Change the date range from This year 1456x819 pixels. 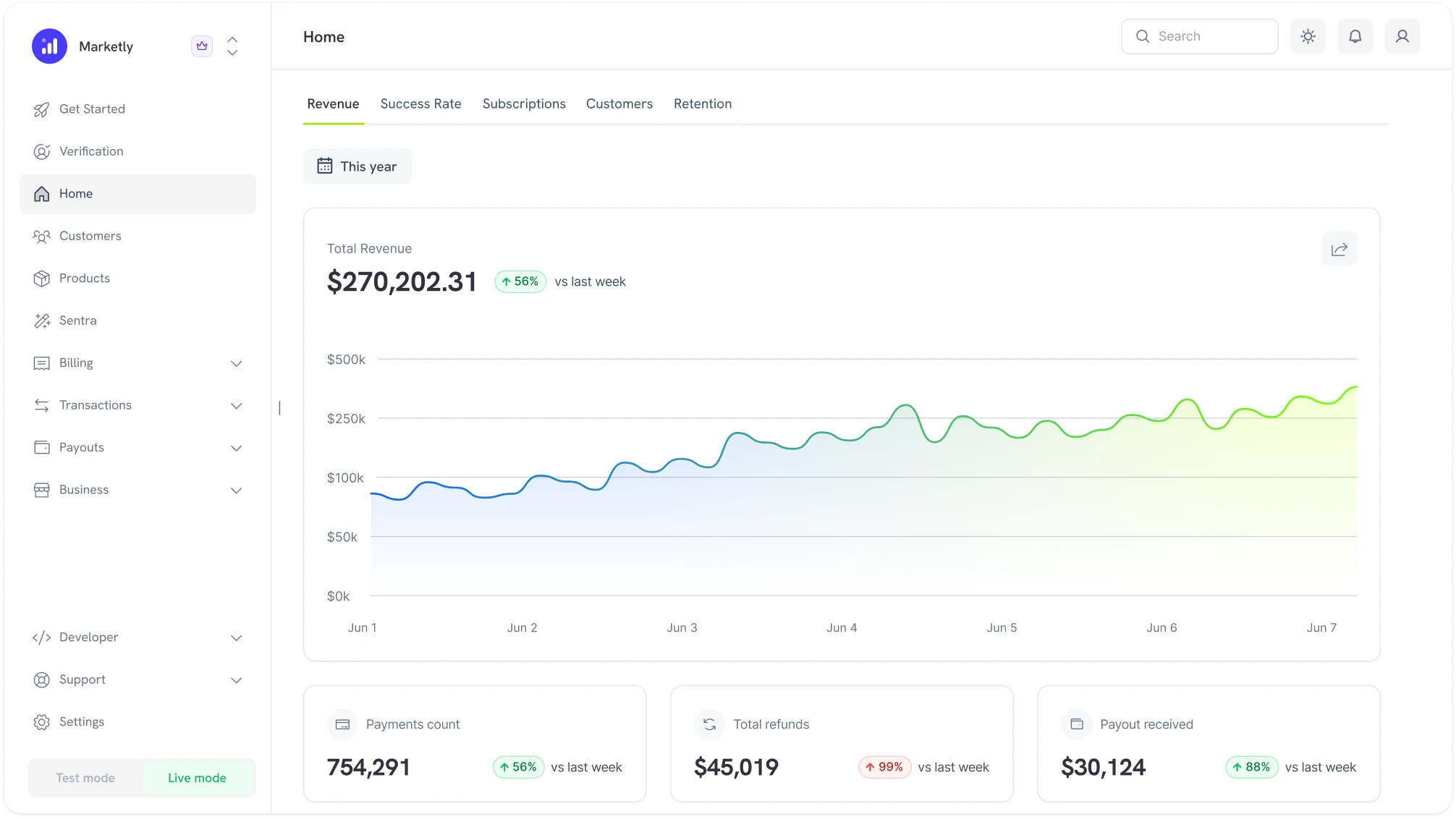(x=357, y=166)
